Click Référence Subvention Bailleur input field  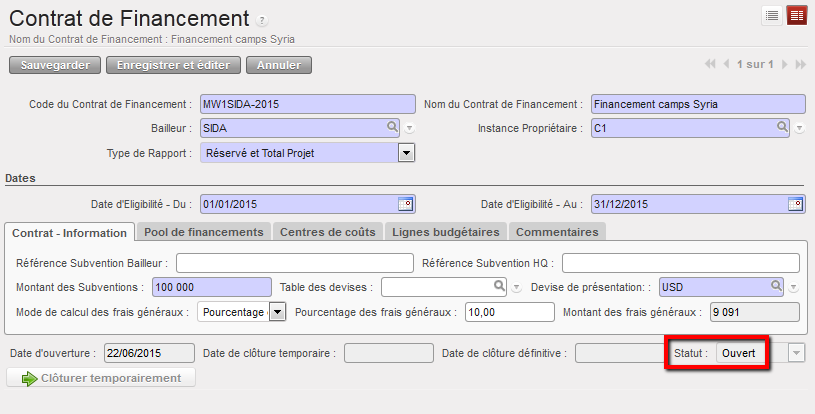click(294, 263)
